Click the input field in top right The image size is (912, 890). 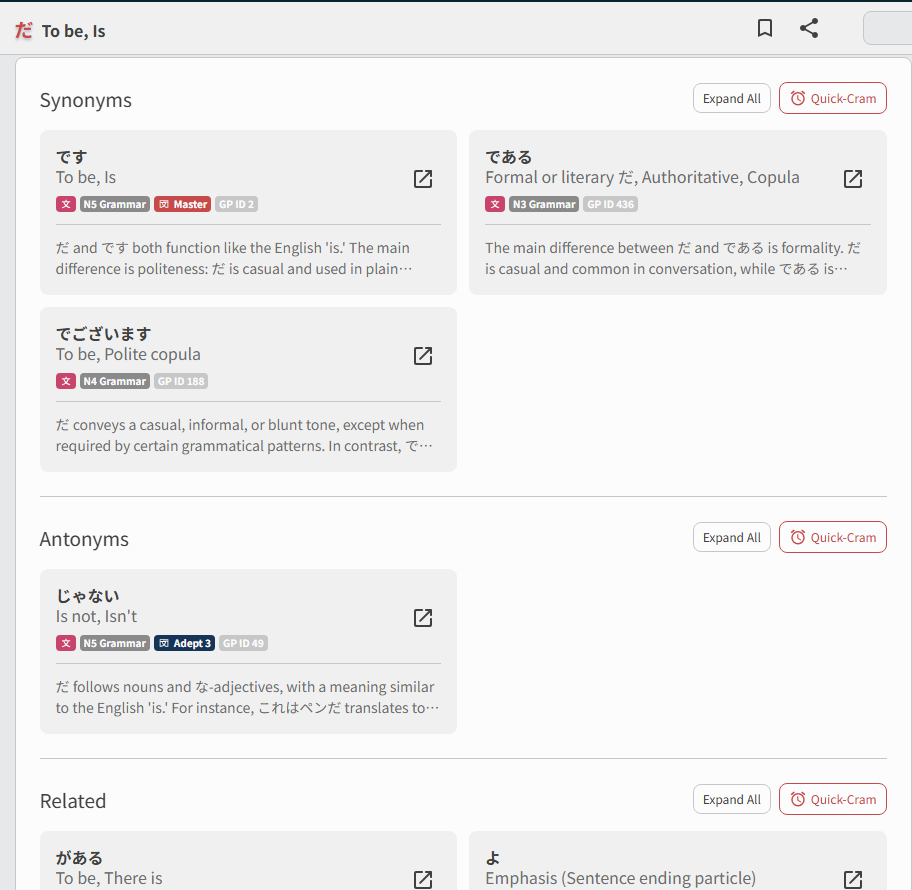(886, 29)
